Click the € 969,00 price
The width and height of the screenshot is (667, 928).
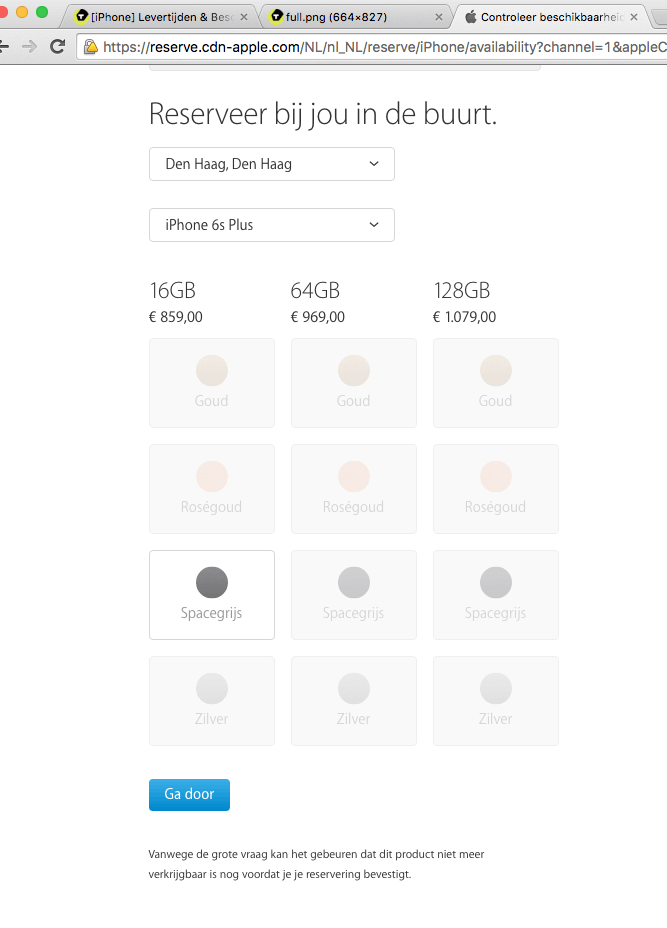click(x=318, y=317)
